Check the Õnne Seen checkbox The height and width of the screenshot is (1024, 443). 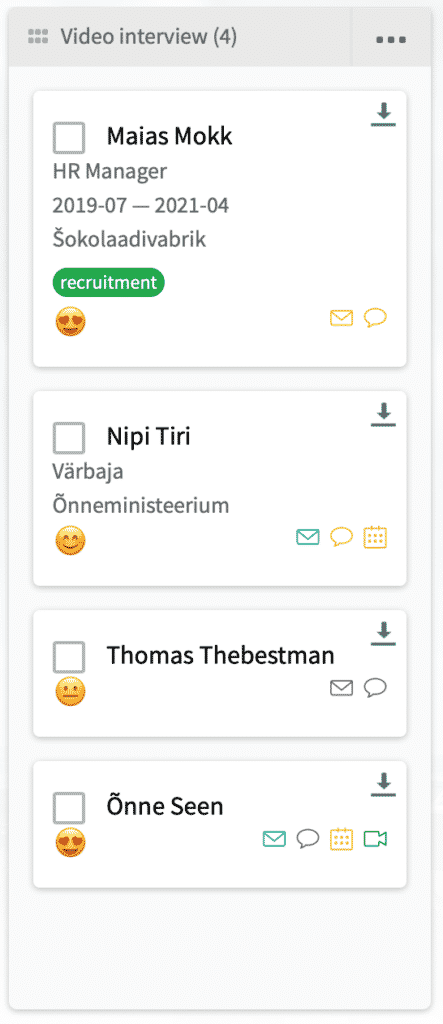tap(69, 807)
